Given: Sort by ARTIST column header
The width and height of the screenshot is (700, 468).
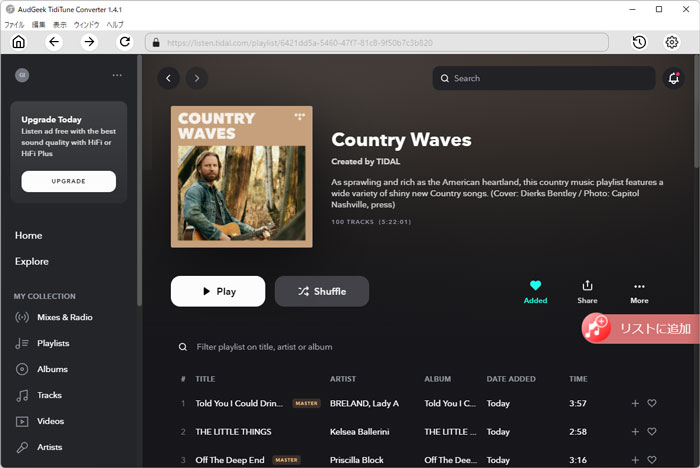Looking at the screenshot, I should point(343,379).
